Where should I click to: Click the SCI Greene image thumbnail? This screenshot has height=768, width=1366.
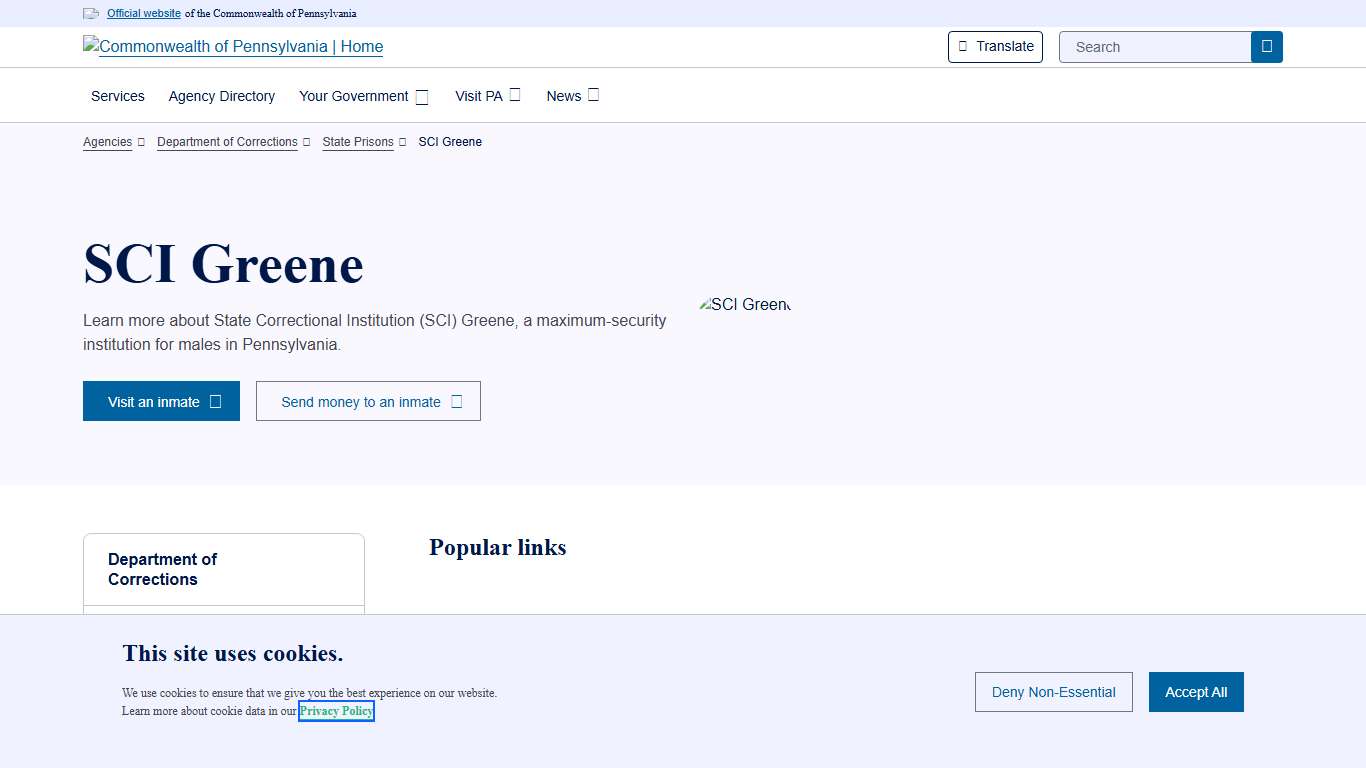(x=745, y=305)
